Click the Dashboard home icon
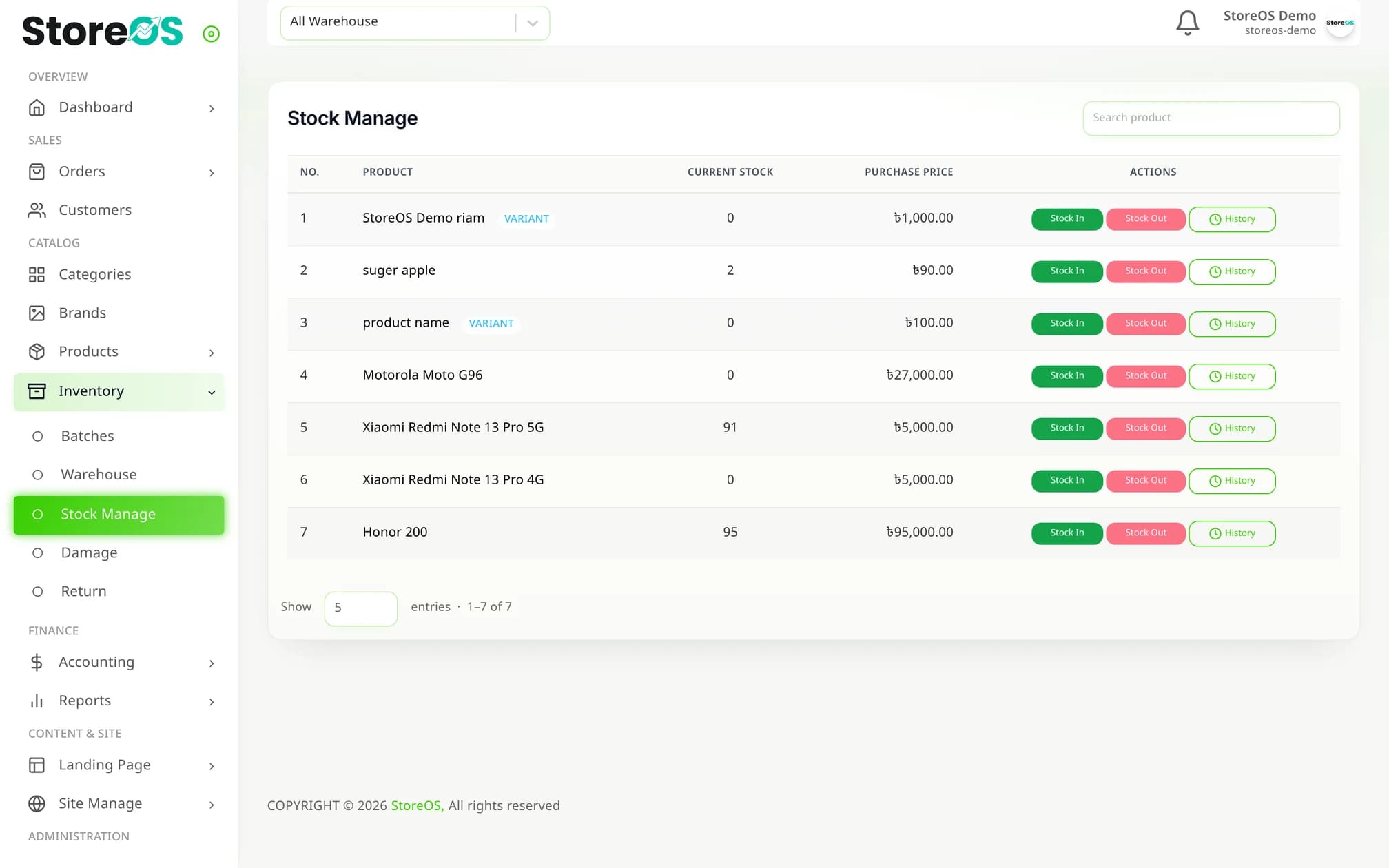The height and width of the screenshot is (868, 1389). click(37, 107)
